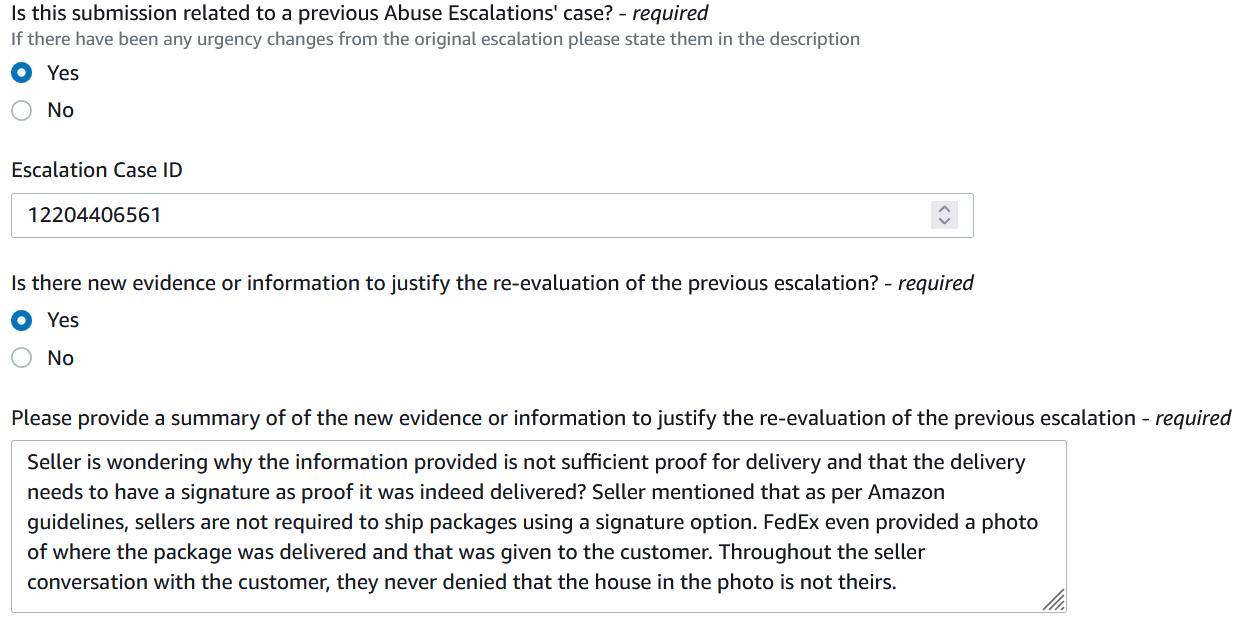Click the 'No' label text under Abuse Escalations question

point(61,110)
